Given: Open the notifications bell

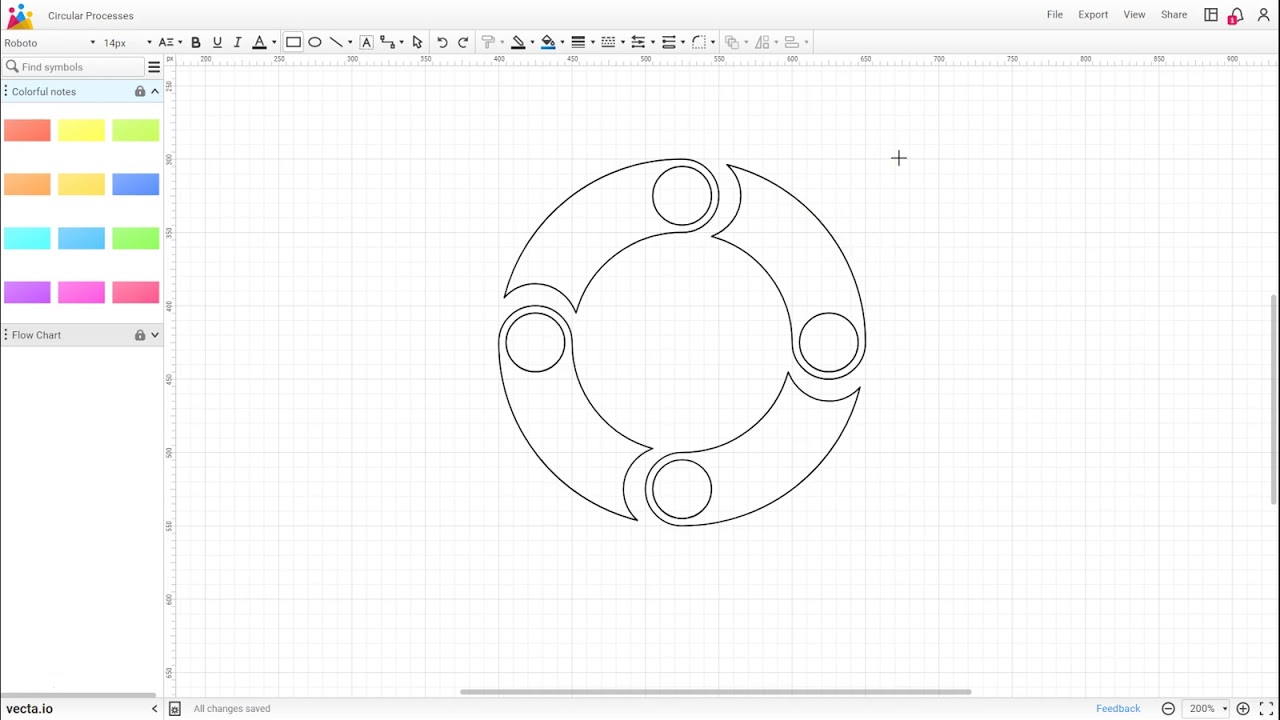Looking at the screenshot, I should (1236, 16).
